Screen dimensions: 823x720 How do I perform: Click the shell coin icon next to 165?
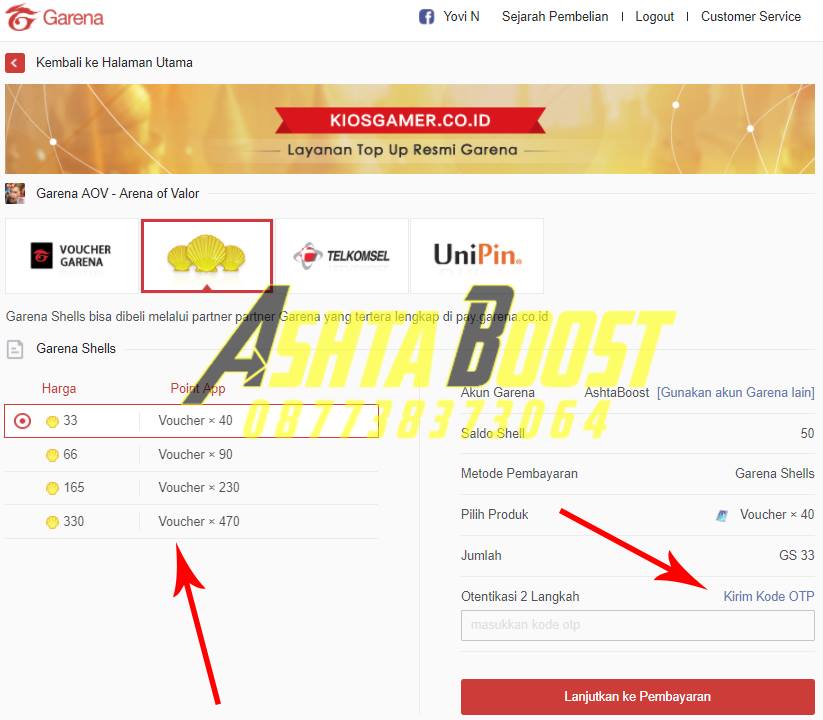[x=52, y=488]
